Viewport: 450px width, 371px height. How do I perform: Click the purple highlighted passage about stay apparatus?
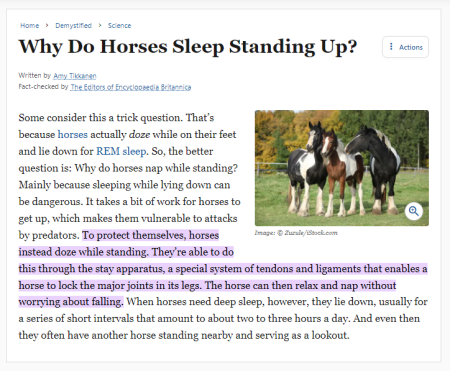pos(223,269)
